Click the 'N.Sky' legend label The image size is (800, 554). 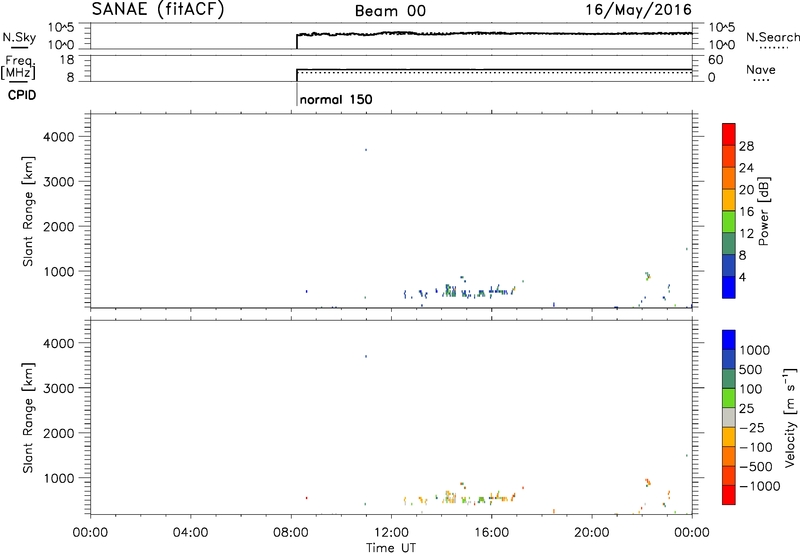pyautogui.click(x=19, y=37)
